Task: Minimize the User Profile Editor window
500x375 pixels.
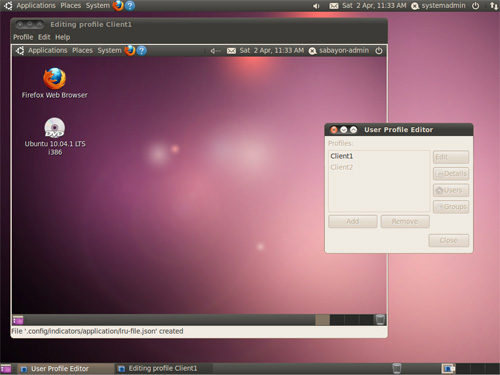Action: coord(344,130)
